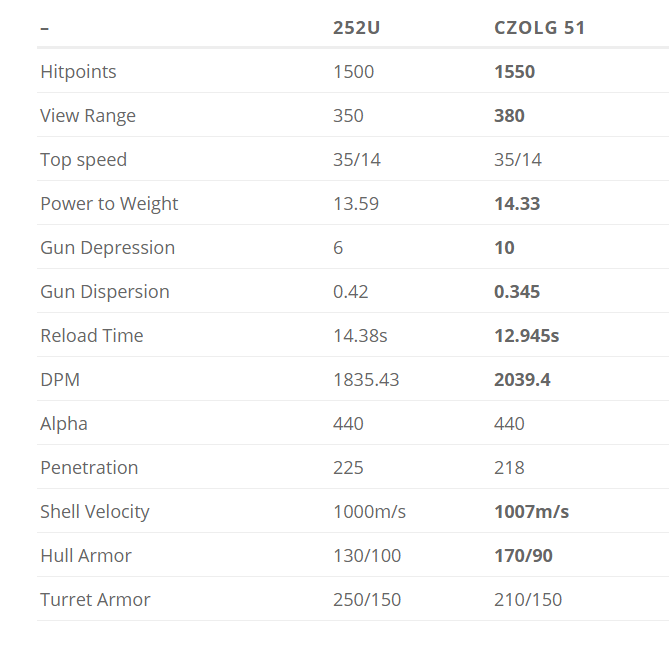
Task: Click the View Range row label
Action: pos(88,116)
